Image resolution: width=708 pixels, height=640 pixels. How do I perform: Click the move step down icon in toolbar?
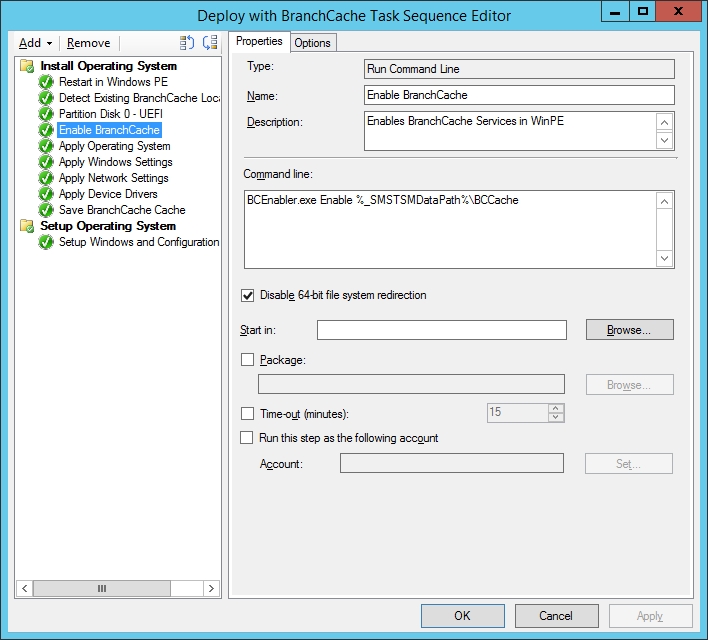[210, 43]
